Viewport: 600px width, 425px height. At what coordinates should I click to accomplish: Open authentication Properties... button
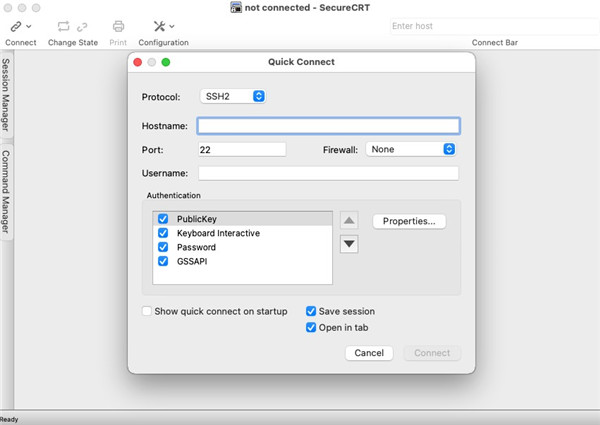click(x=409, y=221)
